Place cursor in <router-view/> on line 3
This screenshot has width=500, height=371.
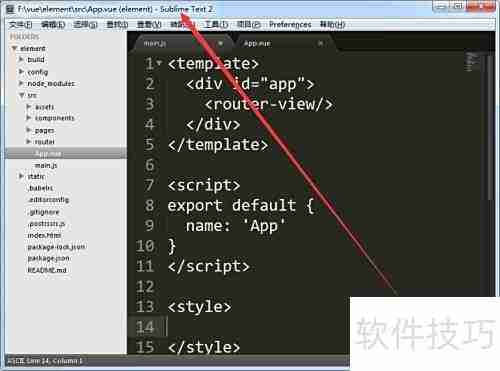click(269, 104)
